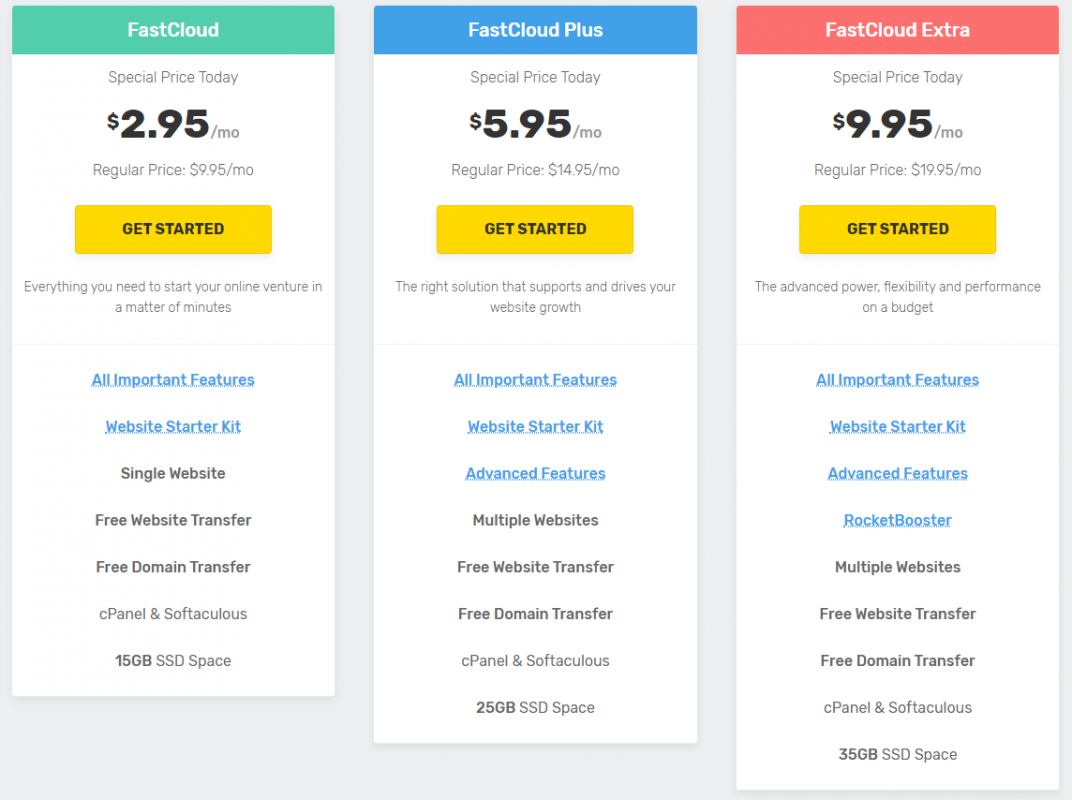The height and width of the screenshot is (800, 1072).
Task: Click 'Regular Price: $19.95/mo' text
Action: pyautogui.click(x=898, y=170)
